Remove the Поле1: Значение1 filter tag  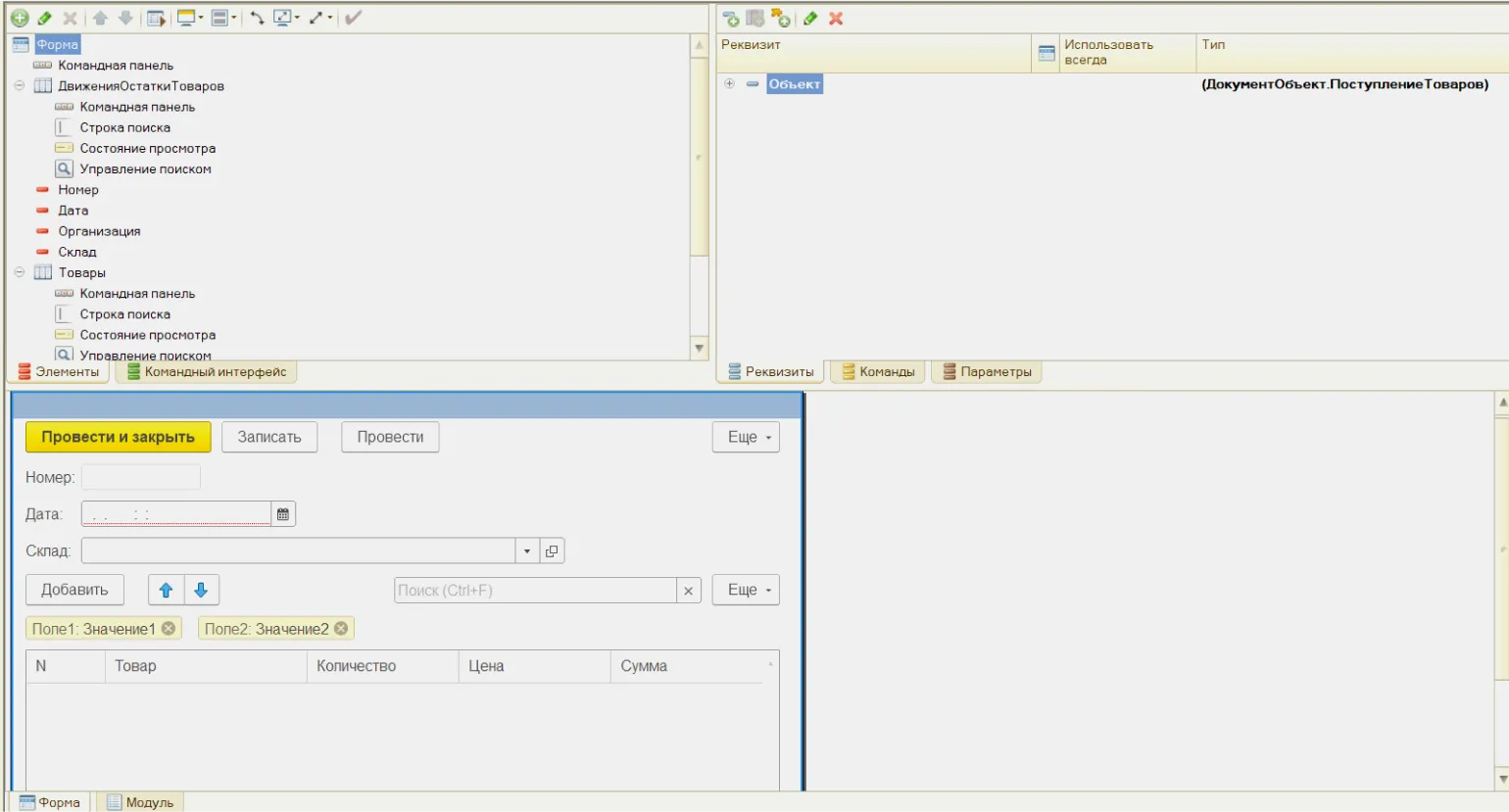pos(169,629)
